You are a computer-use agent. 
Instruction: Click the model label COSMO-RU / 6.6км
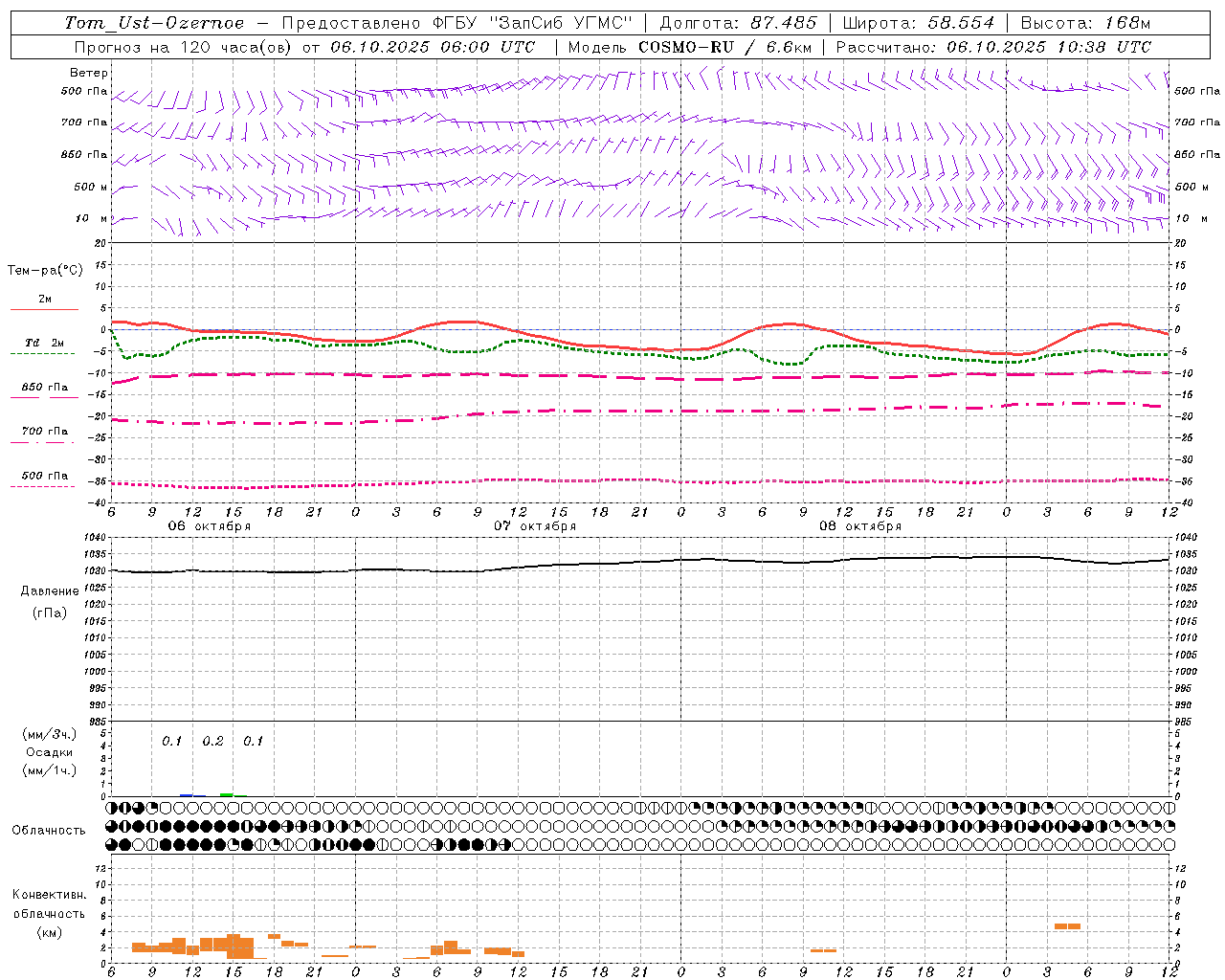tap(725, 47)
